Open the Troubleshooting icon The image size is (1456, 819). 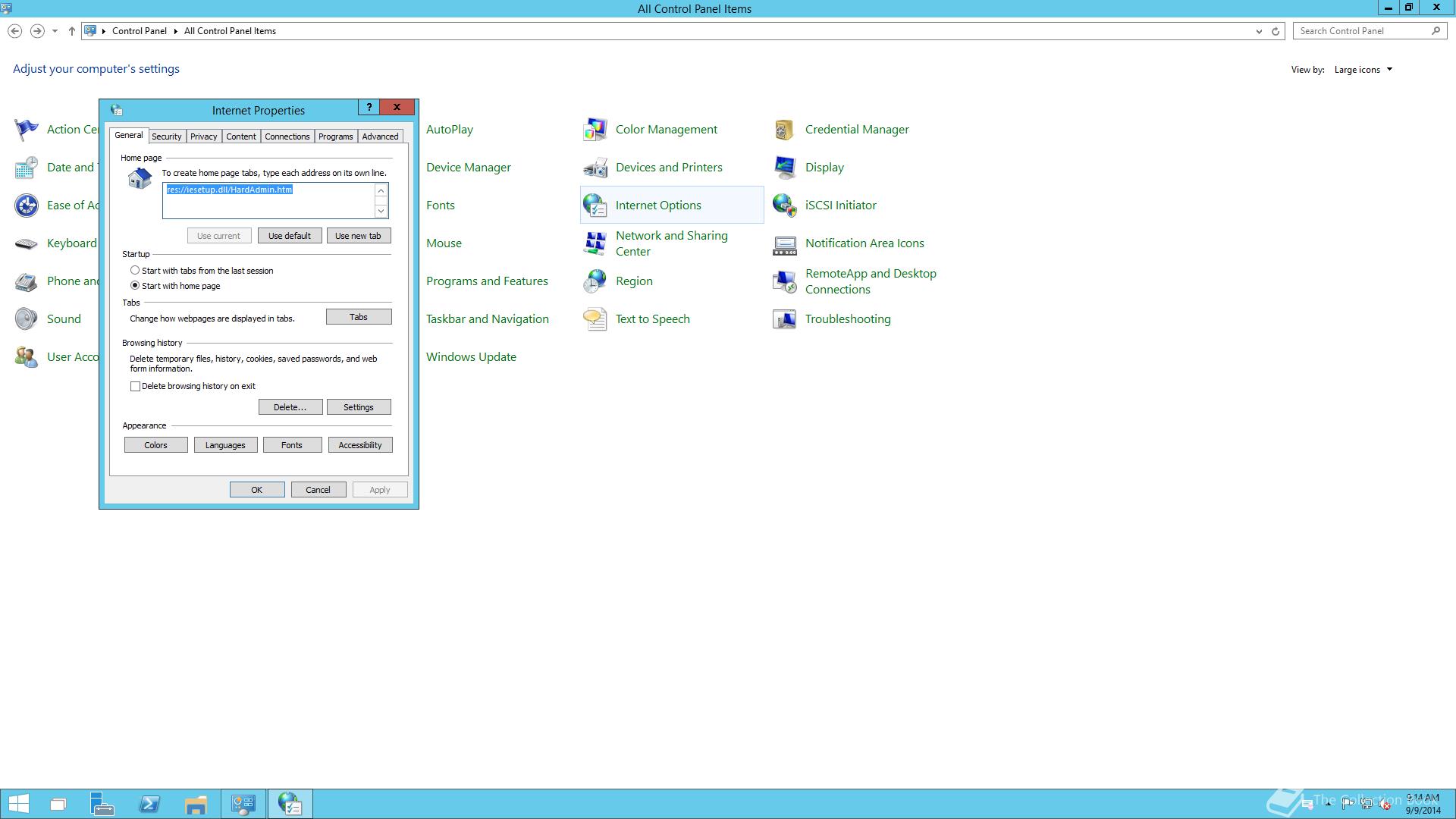point(785,319)
